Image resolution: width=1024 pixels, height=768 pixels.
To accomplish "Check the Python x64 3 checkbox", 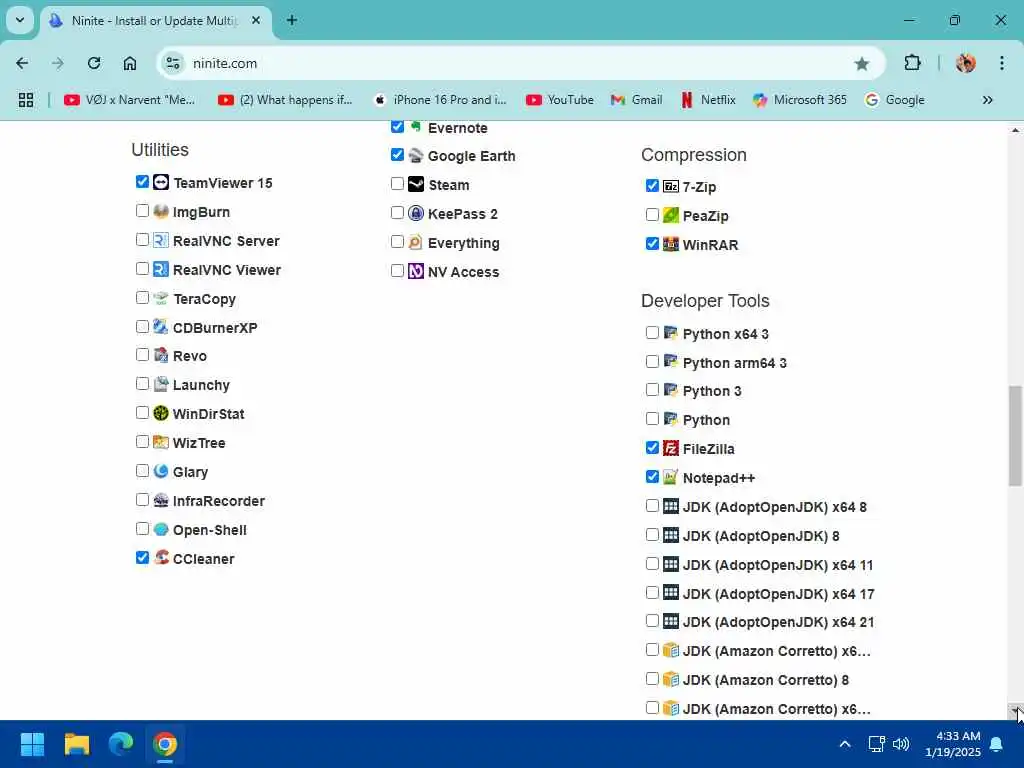I will coord(652,332).
